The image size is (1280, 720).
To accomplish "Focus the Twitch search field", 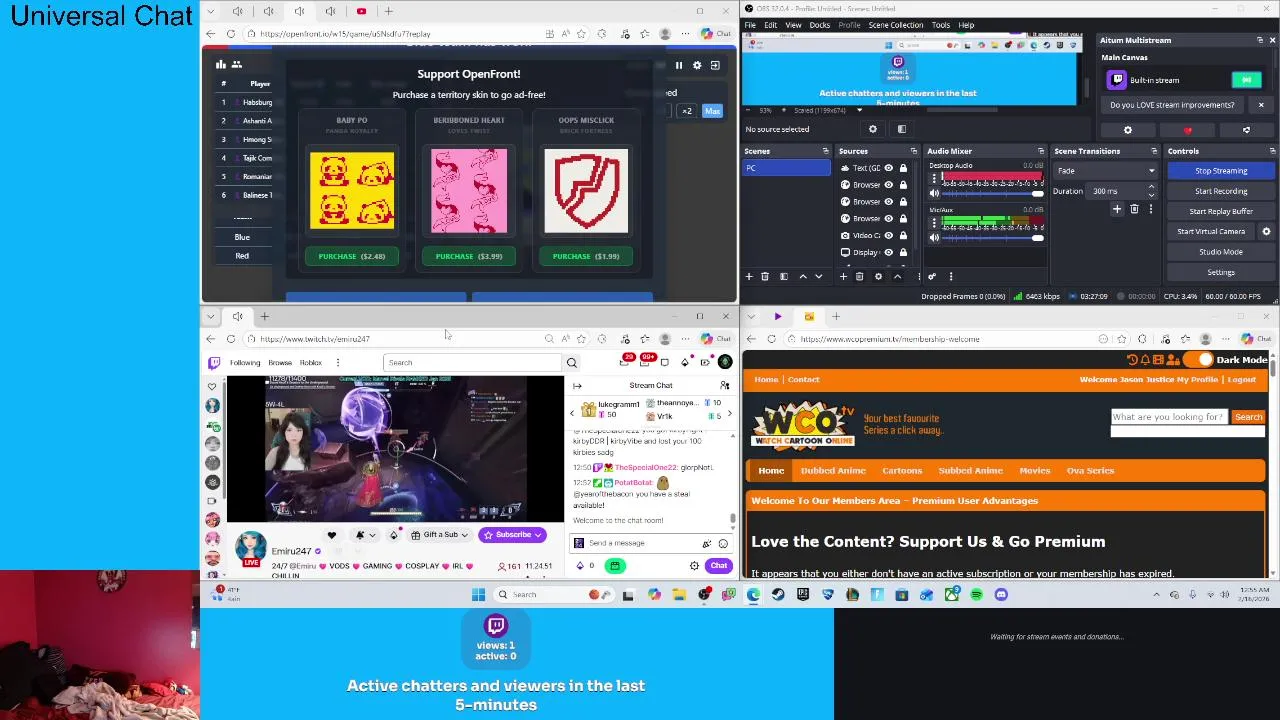I will [473, 363].
